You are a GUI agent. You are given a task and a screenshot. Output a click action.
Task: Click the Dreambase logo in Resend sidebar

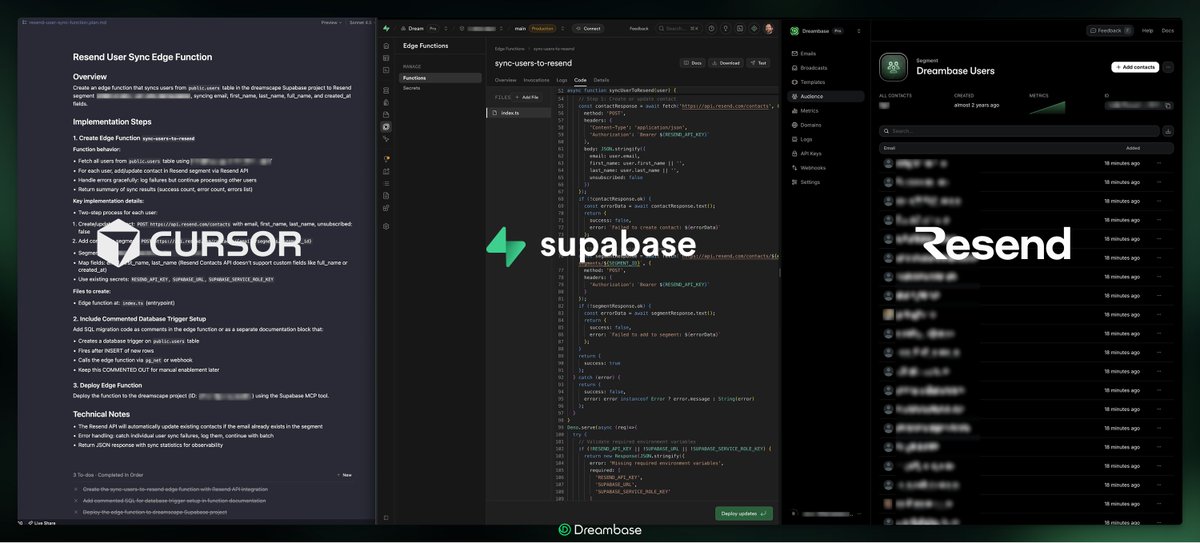click(x=794, y=31)
